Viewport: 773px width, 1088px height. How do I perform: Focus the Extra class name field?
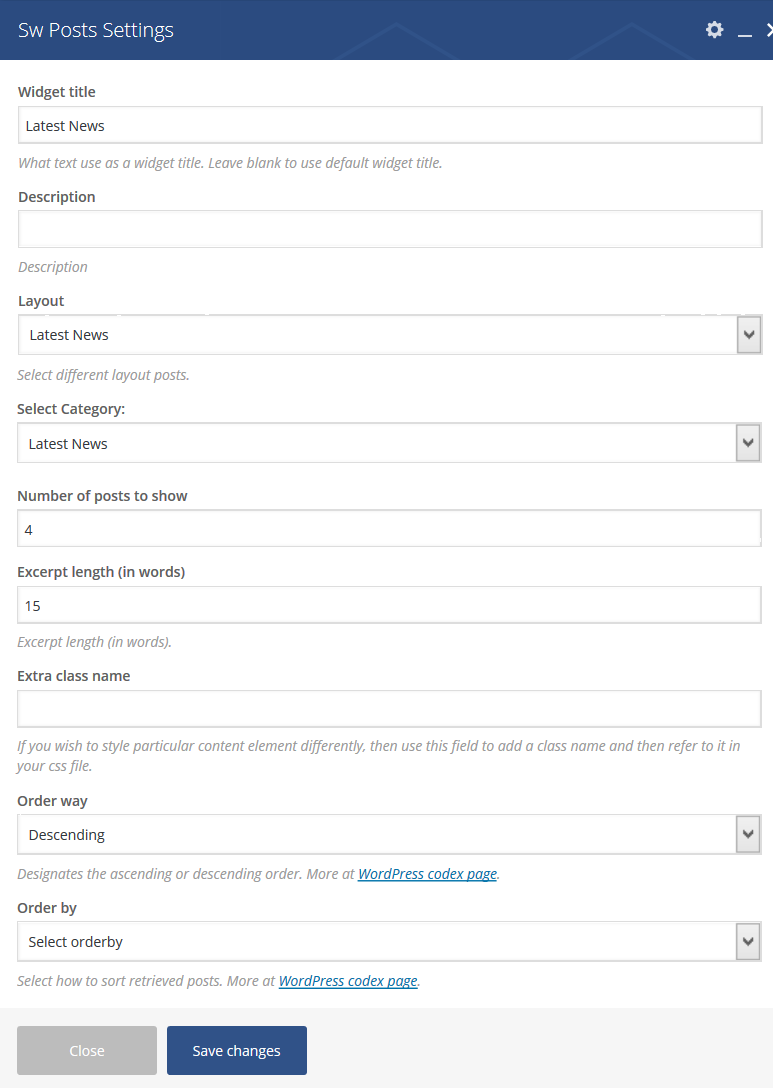point(389,709)
